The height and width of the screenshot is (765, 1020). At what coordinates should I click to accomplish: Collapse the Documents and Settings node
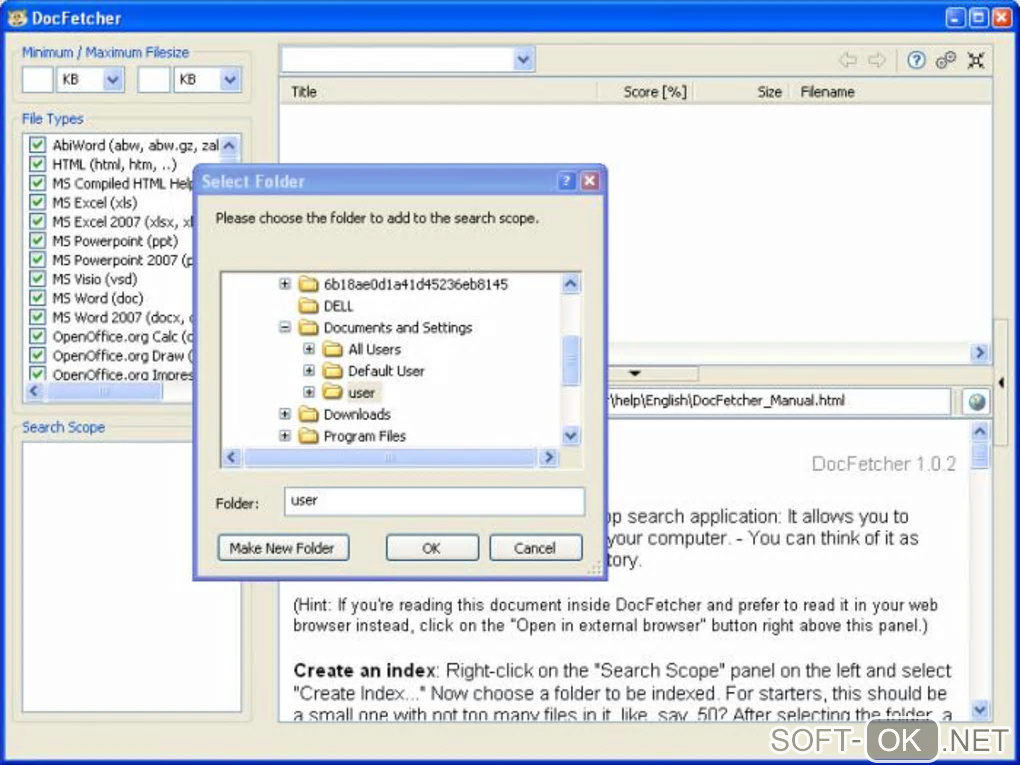(x=284, y=327)
